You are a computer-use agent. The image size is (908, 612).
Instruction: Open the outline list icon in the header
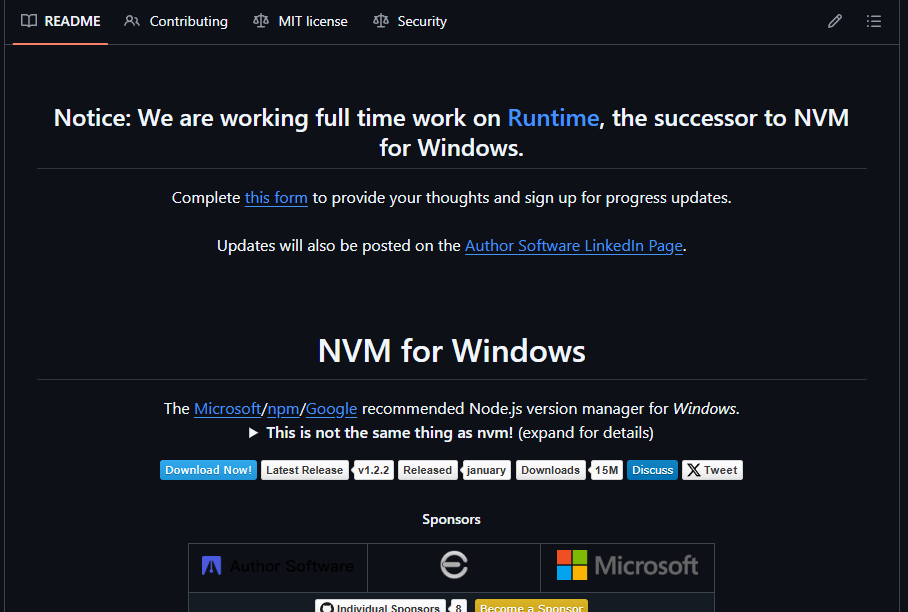pos(874,21)
